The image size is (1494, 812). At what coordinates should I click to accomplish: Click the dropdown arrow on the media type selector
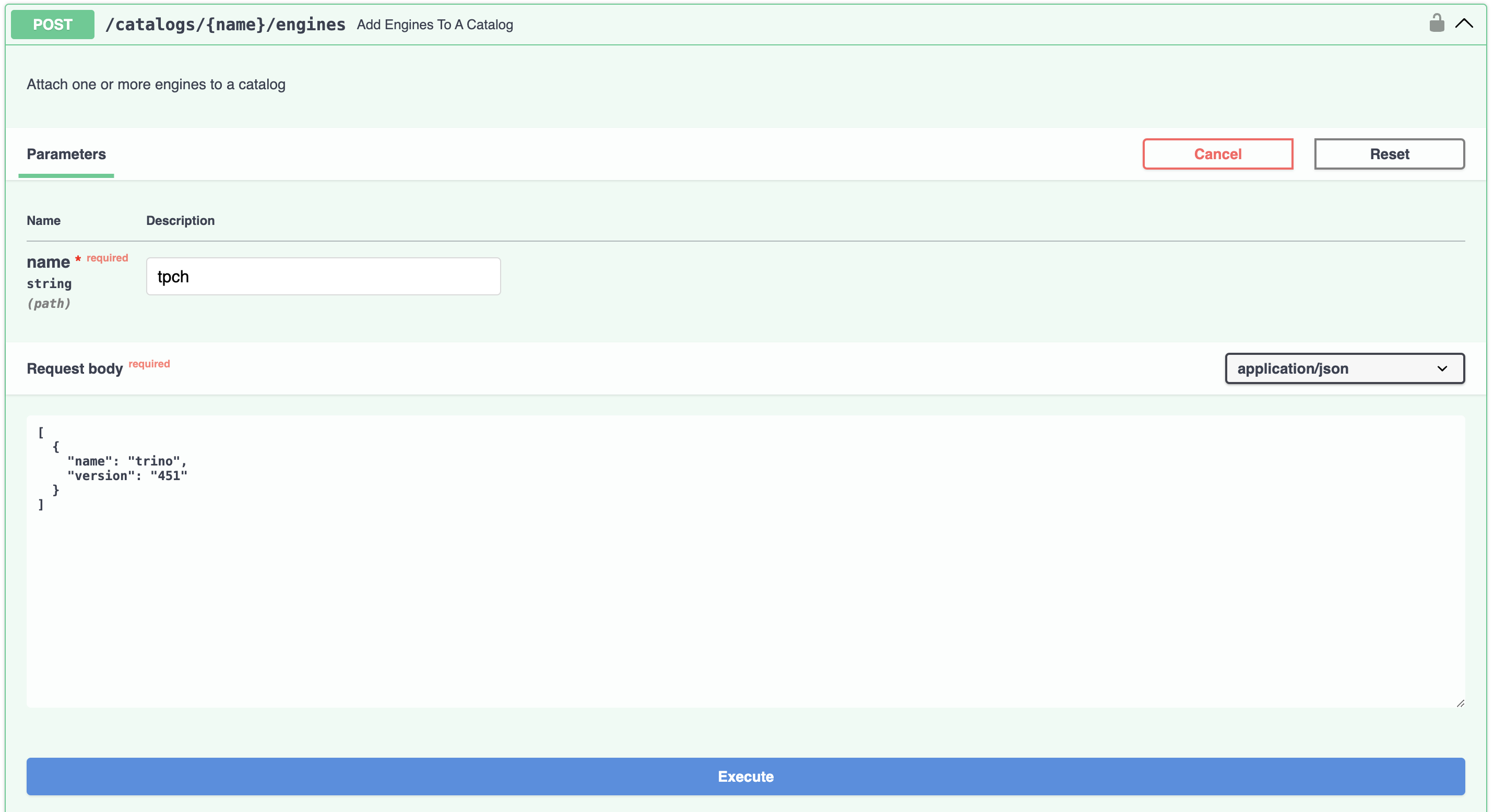click(x=1443, y=368)
